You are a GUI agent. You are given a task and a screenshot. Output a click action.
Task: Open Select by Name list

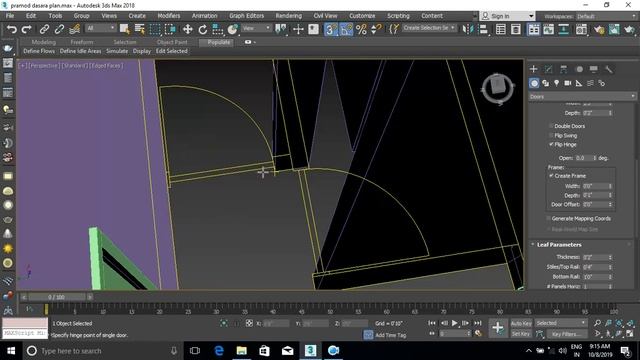click(140, 29)
